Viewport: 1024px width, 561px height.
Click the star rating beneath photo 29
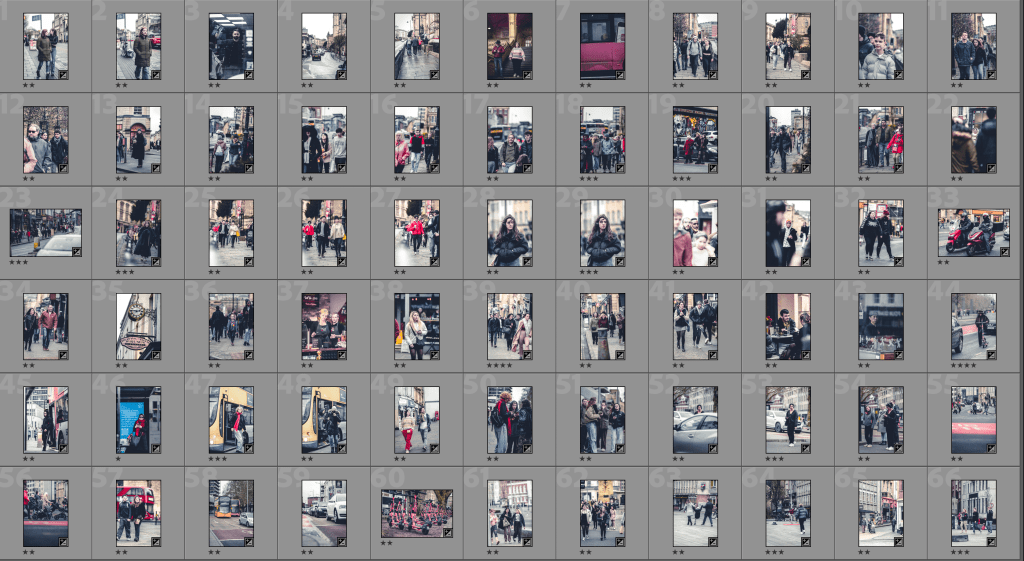(x=589, y=272)
